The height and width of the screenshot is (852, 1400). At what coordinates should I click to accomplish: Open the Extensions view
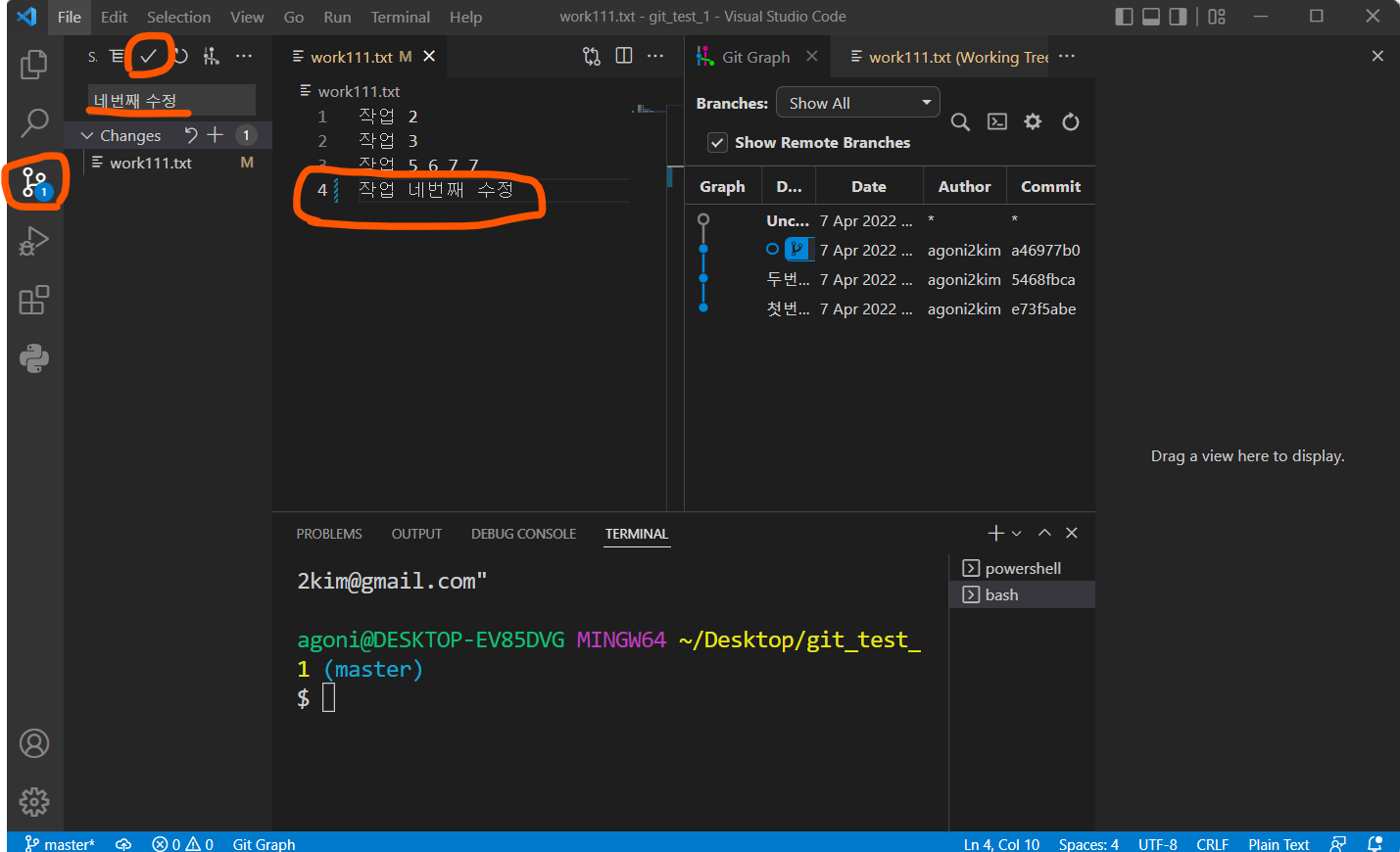tap(34, 300)
